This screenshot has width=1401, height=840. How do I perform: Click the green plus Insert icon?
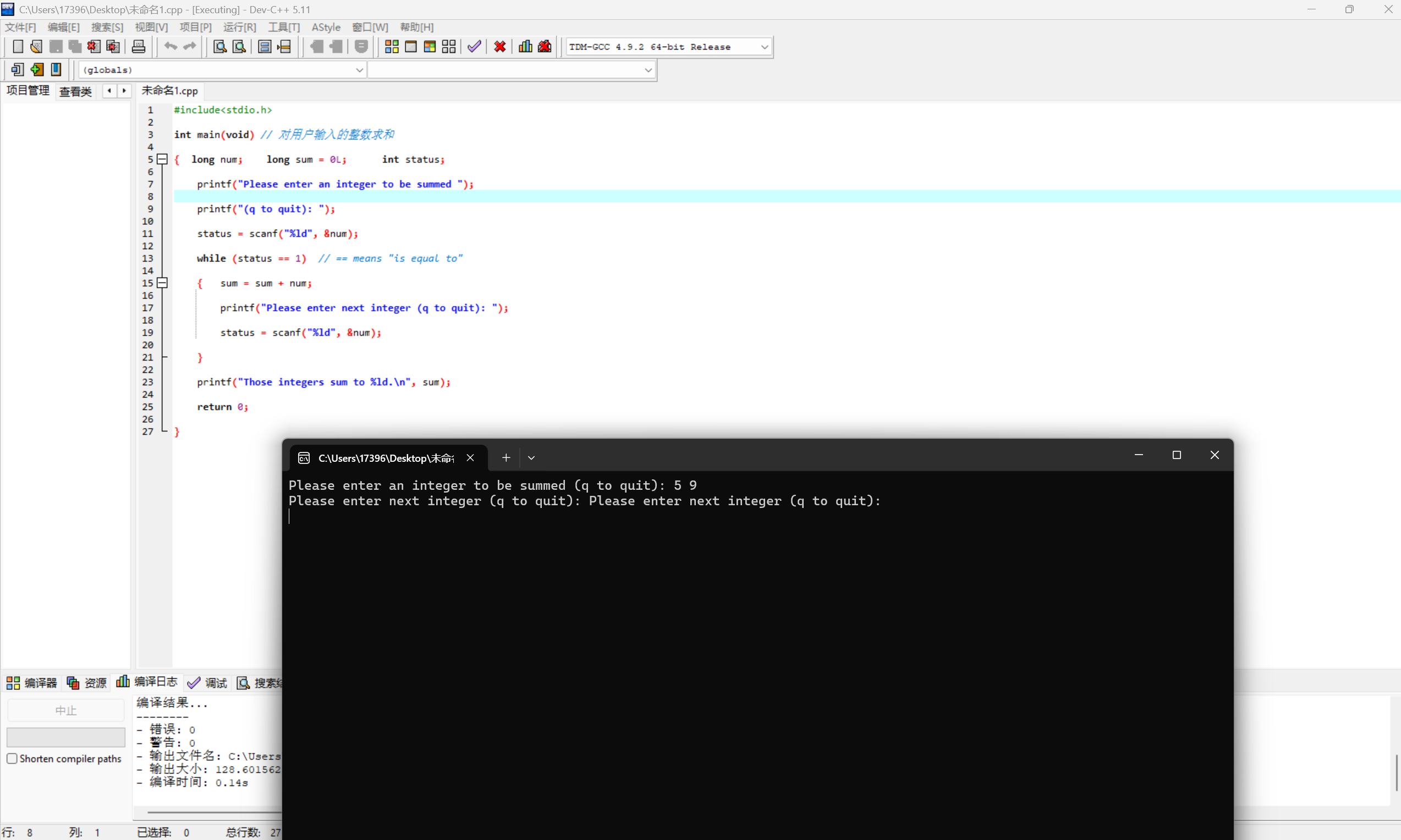[37, 70]
